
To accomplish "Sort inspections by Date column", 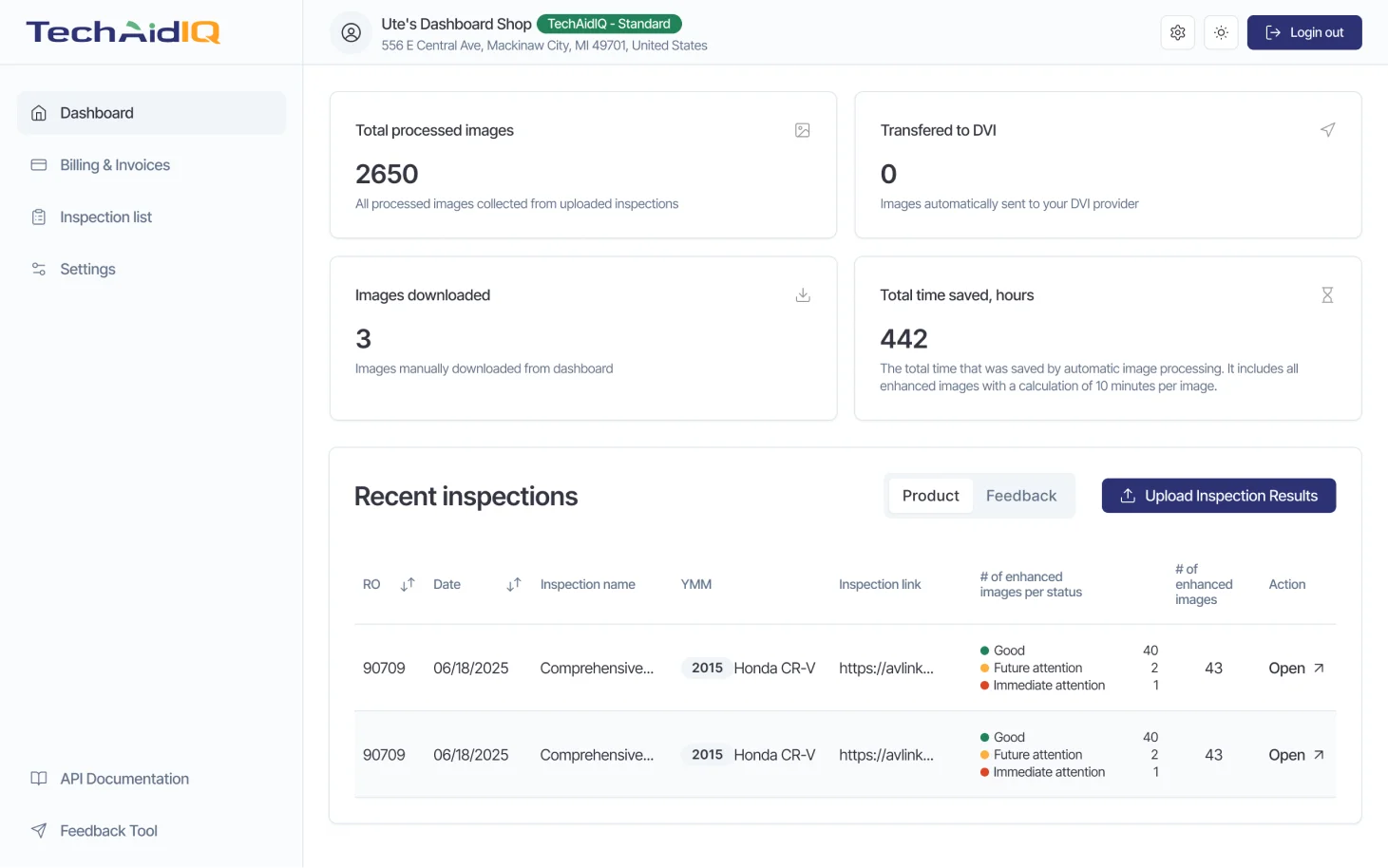I will coord(513,584).
